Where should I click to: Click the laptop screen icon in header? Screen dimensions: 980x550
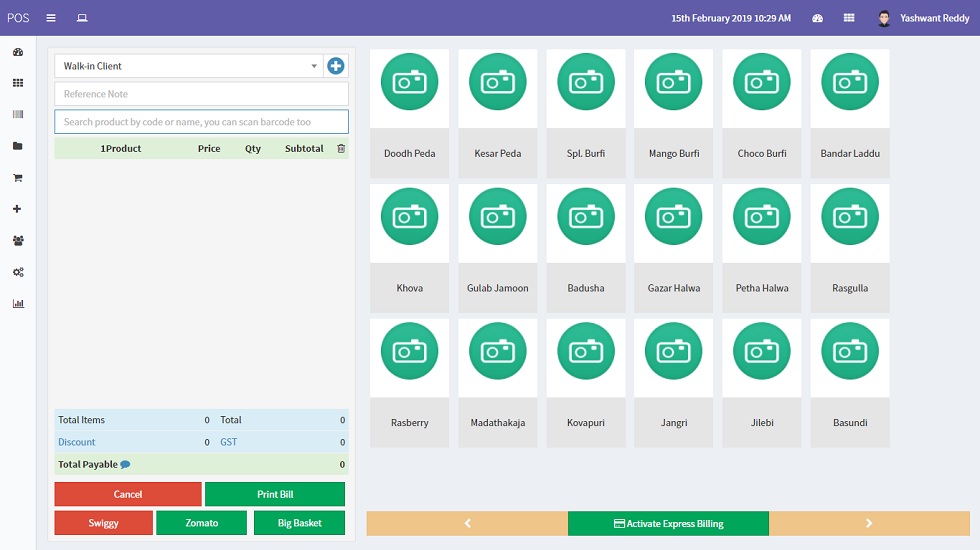click(82, 18)
